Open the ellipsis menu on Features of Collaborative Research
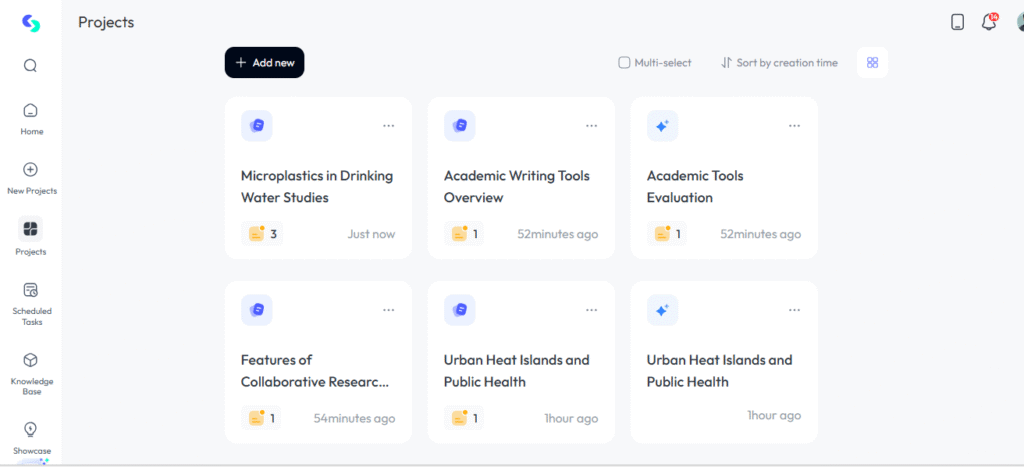Image resolution: width=1024 pixels, height=467 pixels. click(x=389, y=310)
